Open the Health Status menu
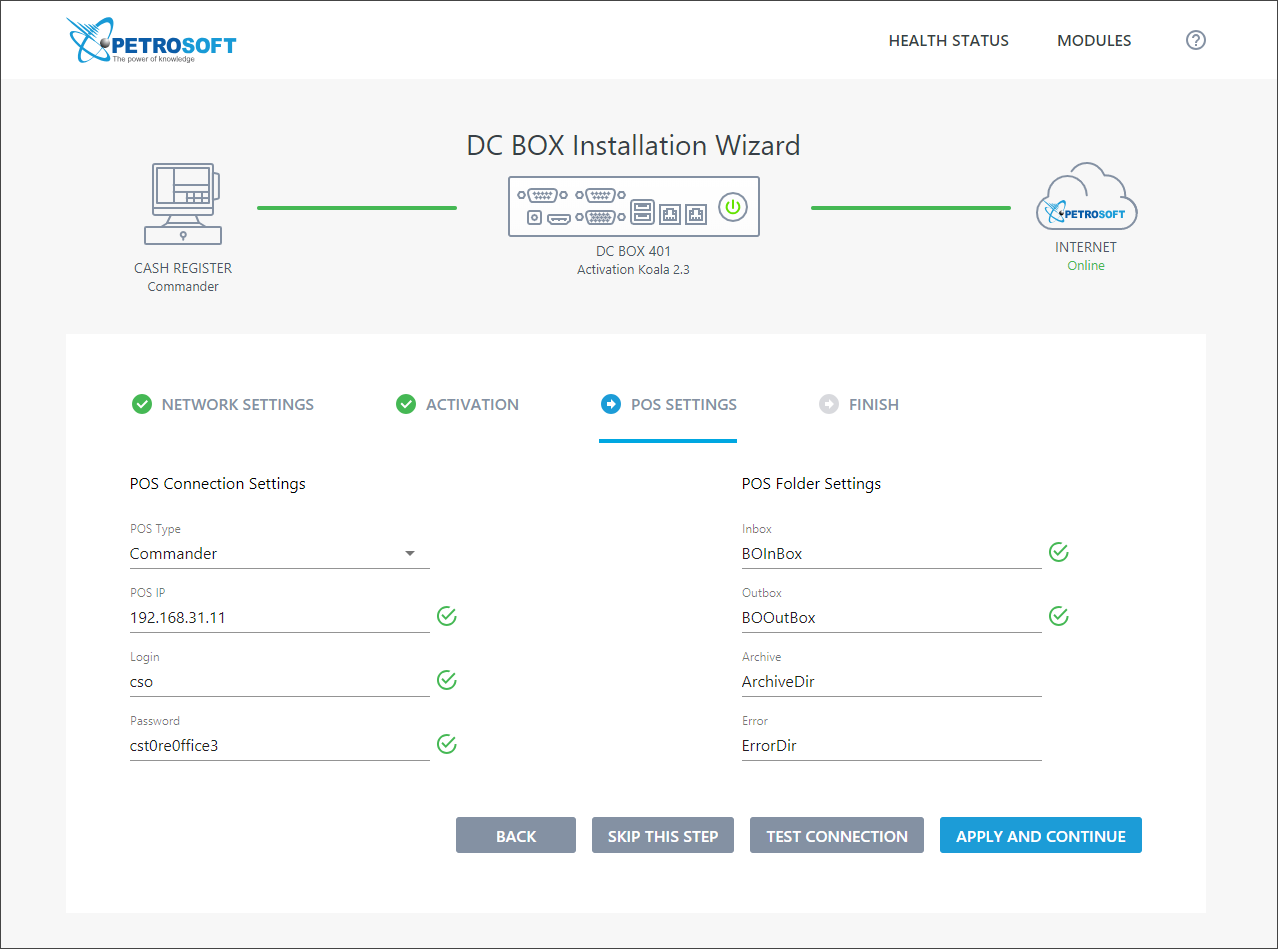Screen dimensions: 1278x949 tap(949, 41)
